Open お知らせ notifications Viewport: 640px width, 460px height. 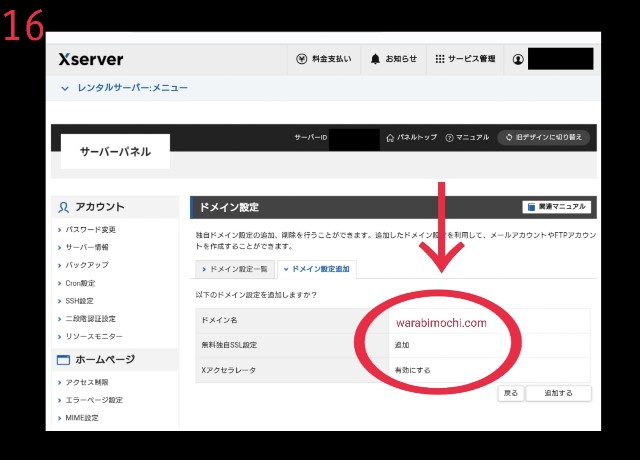393,59
